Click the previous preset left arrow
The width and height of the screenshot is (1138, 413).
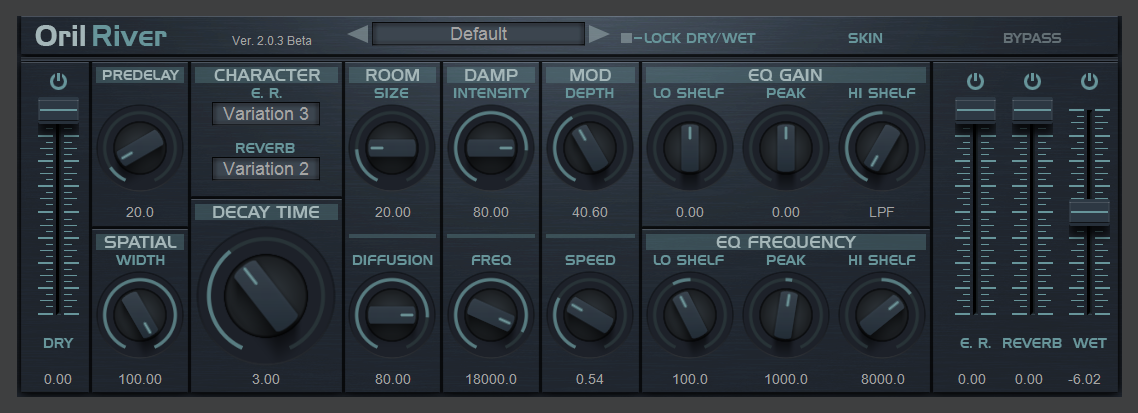point(358,33)
